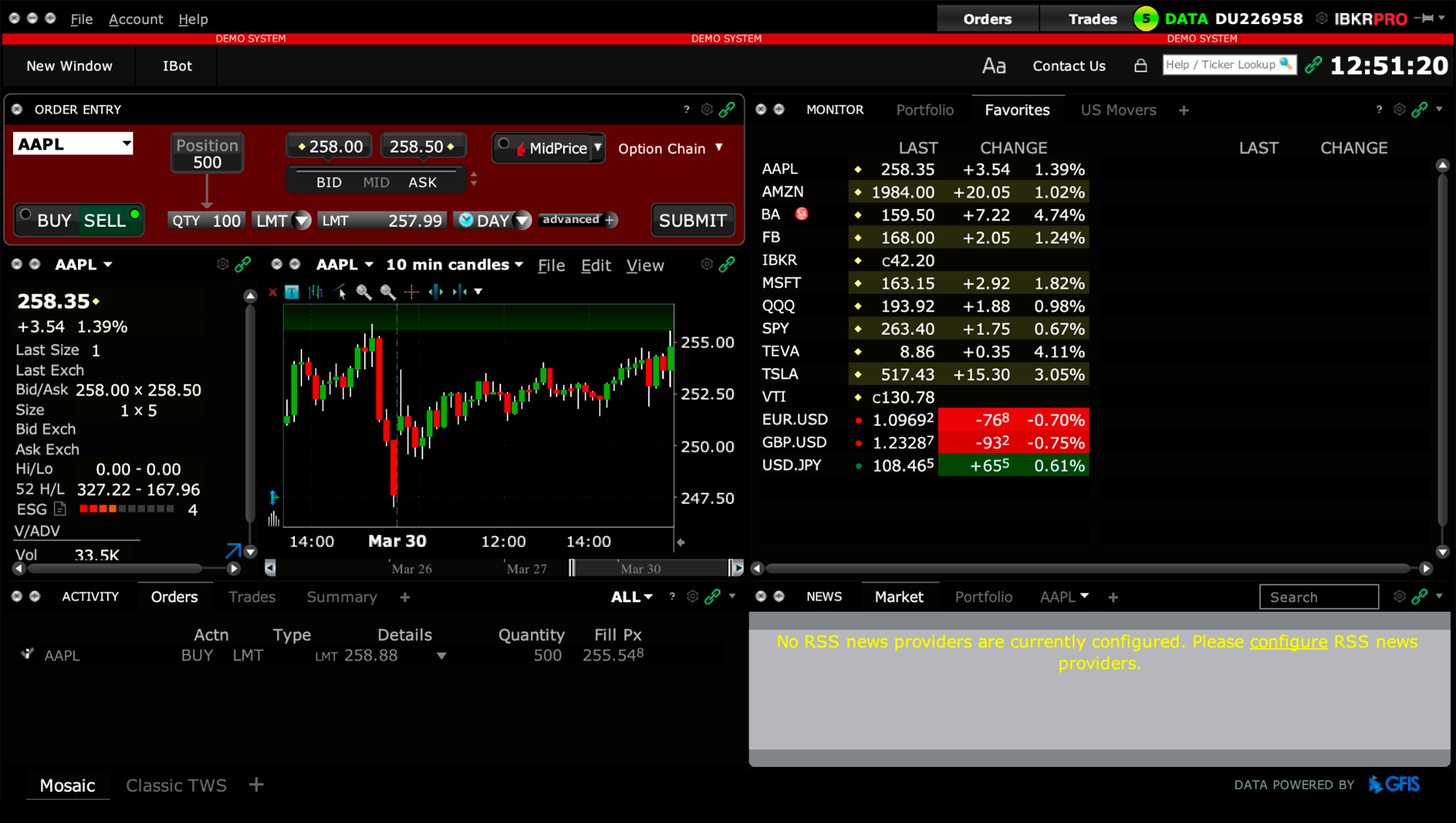Open the chart View menu

(x=645, y=265)
